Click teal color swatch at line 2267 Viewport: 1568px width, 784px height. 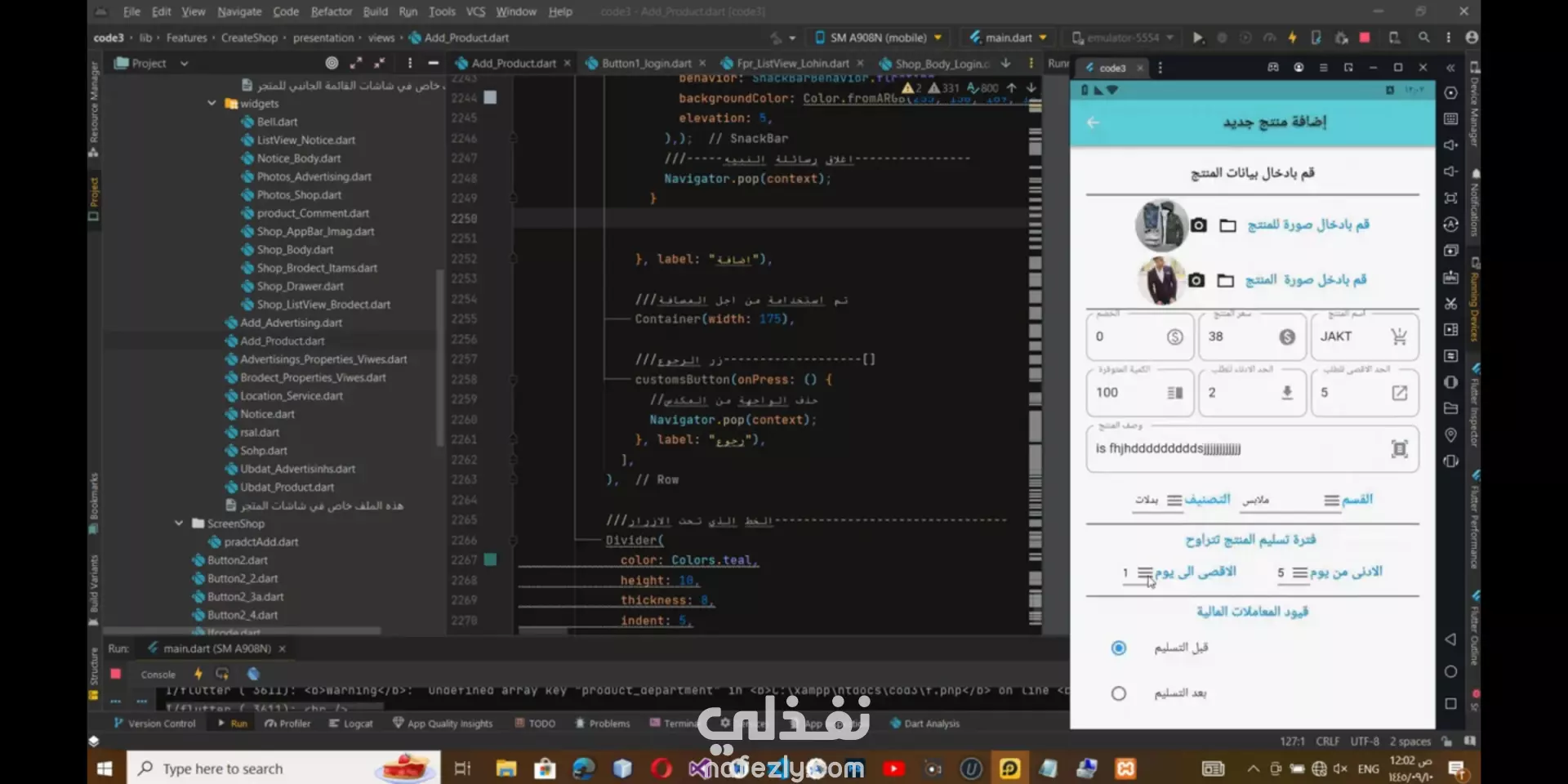(x=490, y=559)
